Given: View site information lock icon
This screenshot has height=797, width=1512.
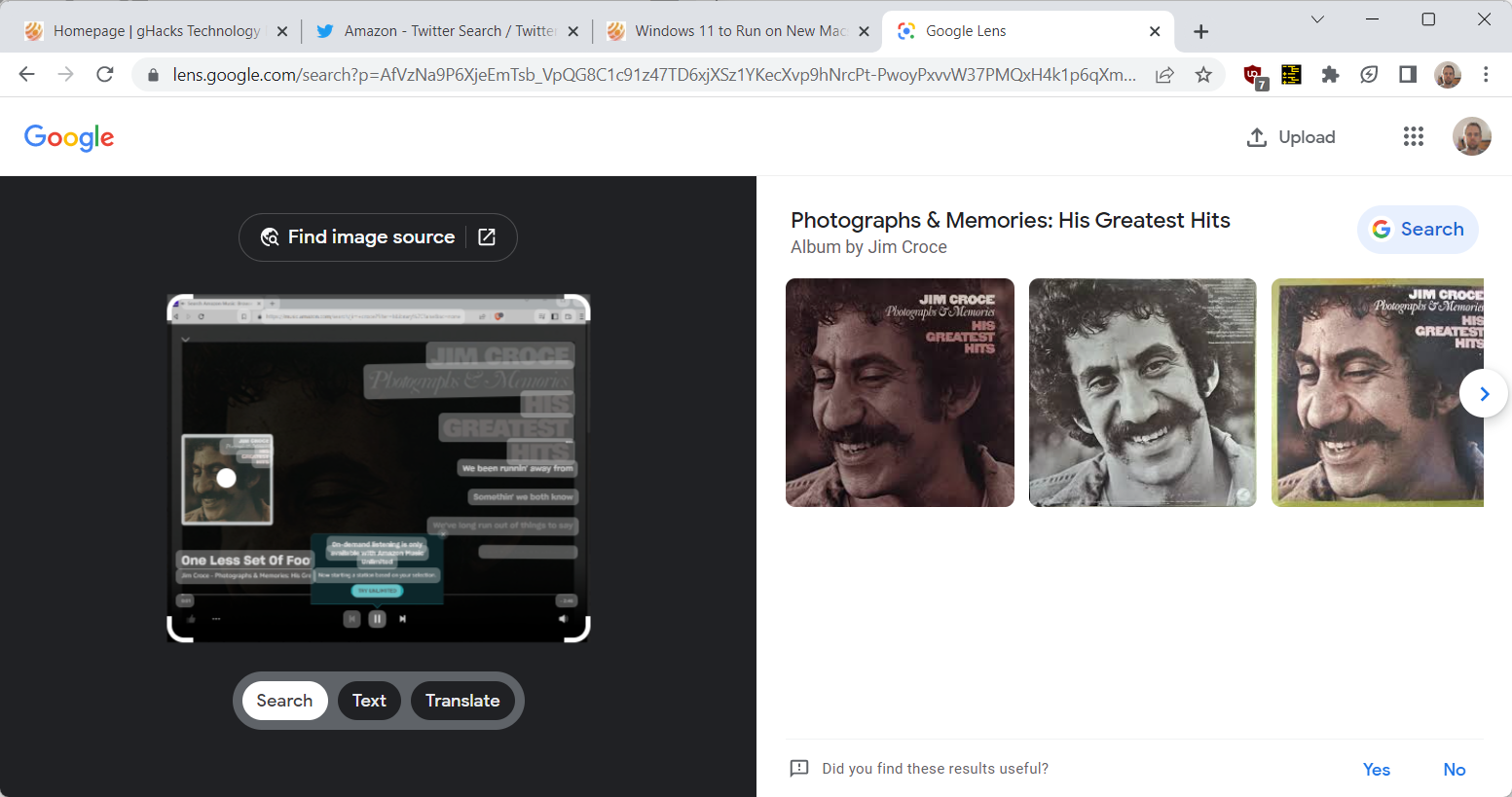Looking at the screenshot, I should (x=153, y=75).
